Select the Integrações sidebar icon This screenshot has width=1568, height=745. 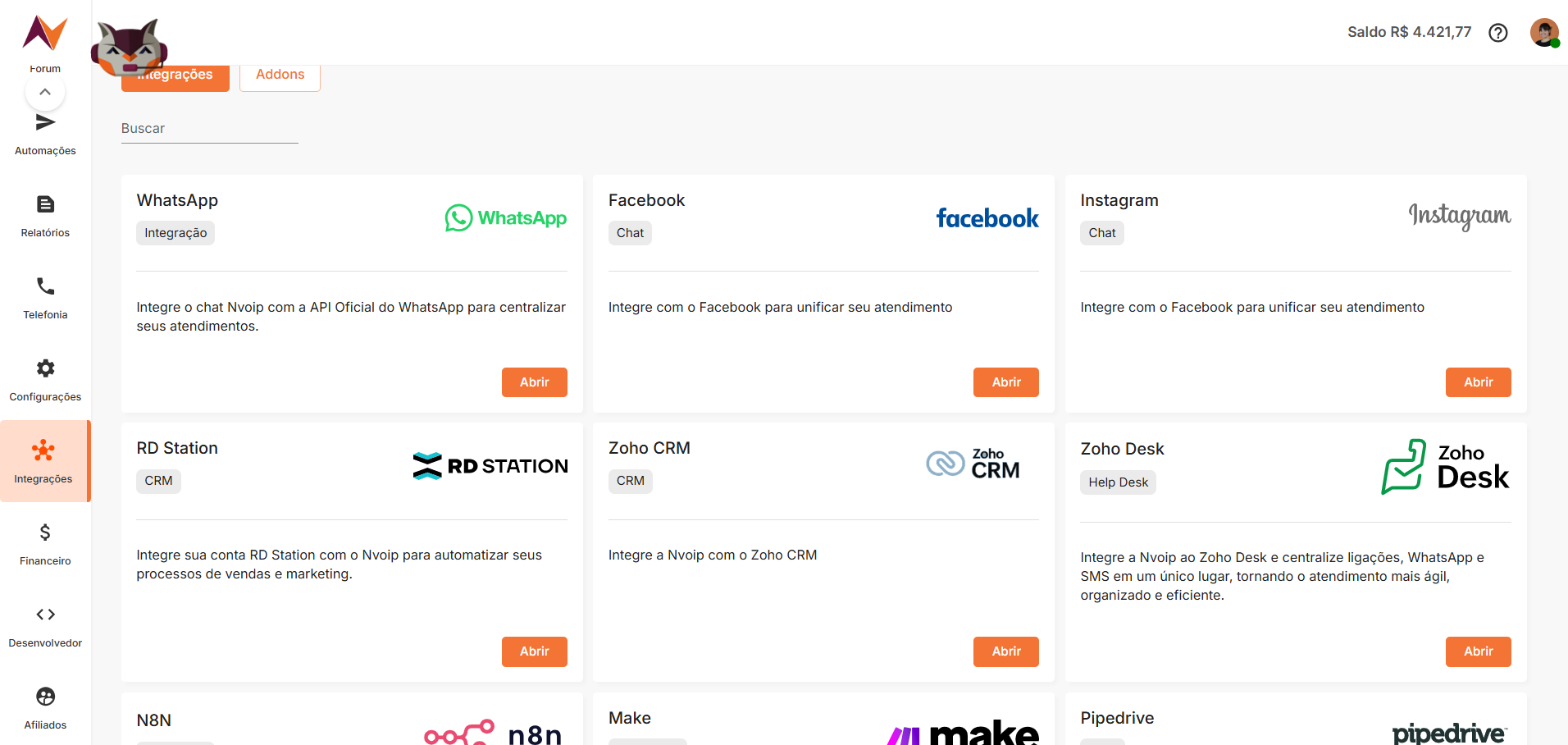pos(43,450)
